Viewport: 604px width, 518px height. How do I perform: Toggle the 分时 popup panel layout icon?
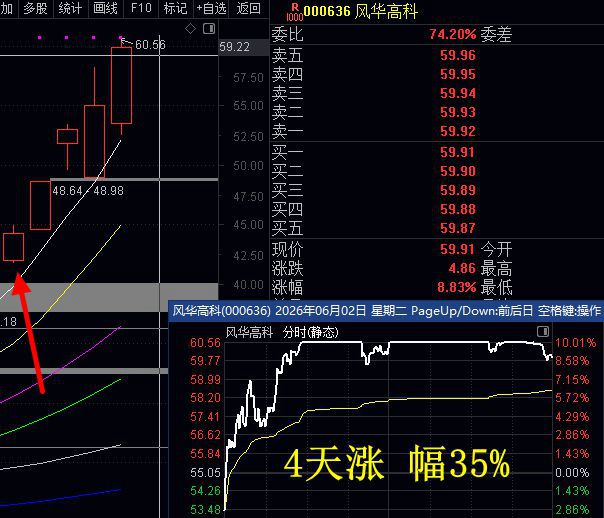tap(543, 332)
